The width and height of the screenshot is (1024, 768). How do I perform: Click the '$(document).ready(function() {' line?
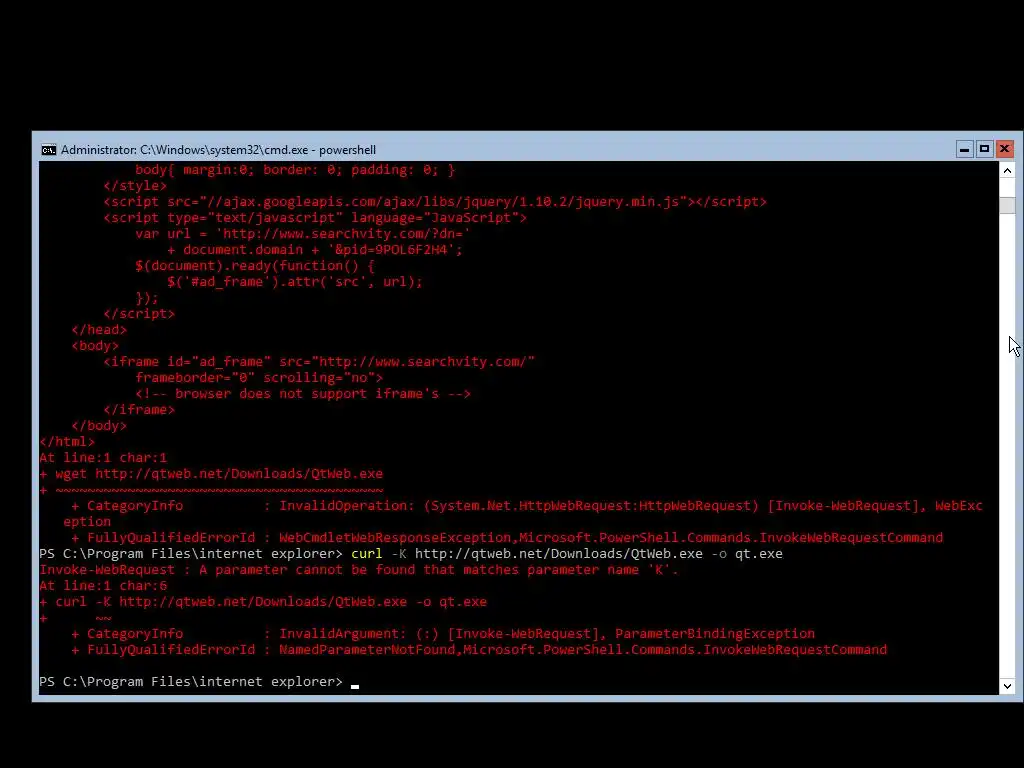[255, 266]
